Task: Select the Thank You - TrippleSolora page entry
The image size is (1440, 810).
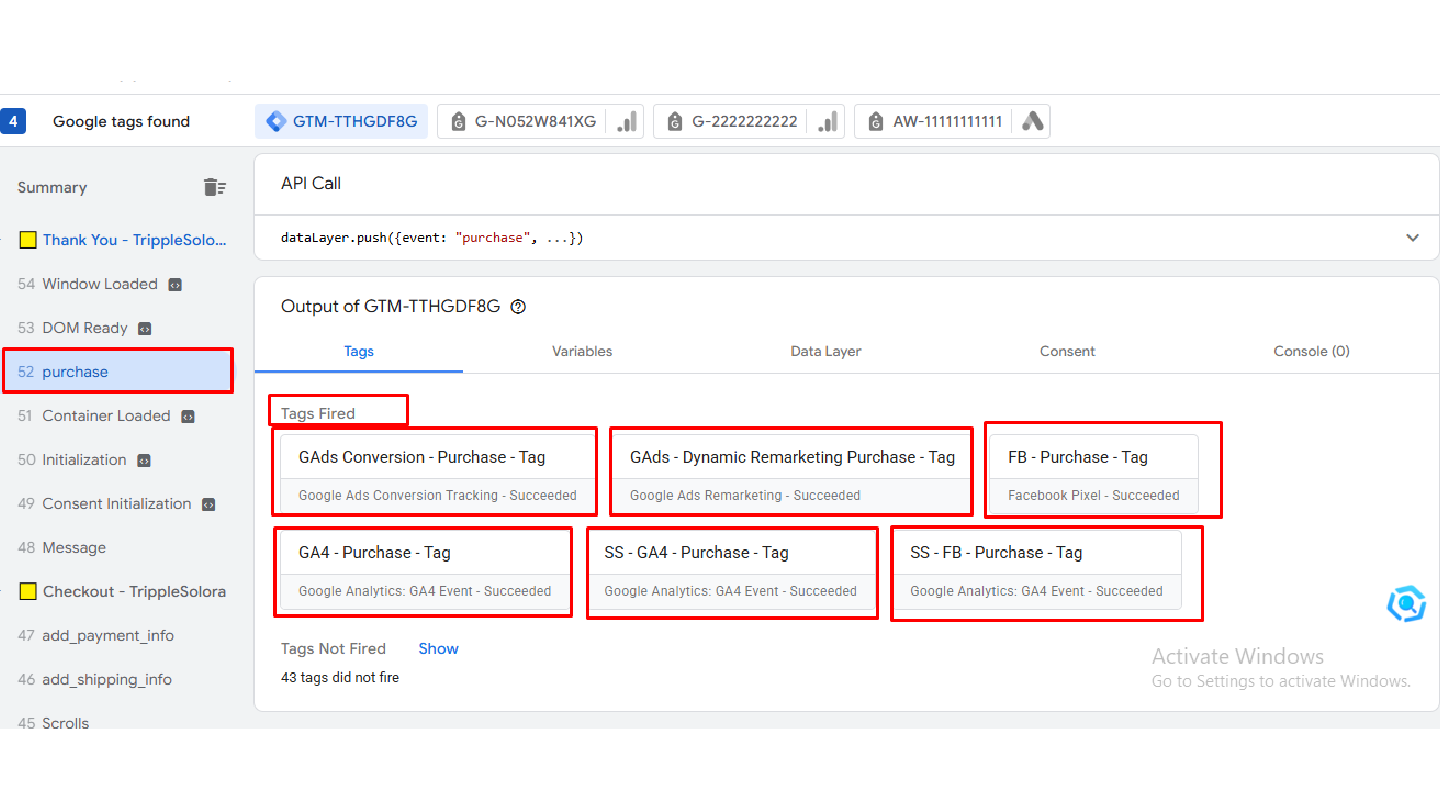Action: point(135,240)
